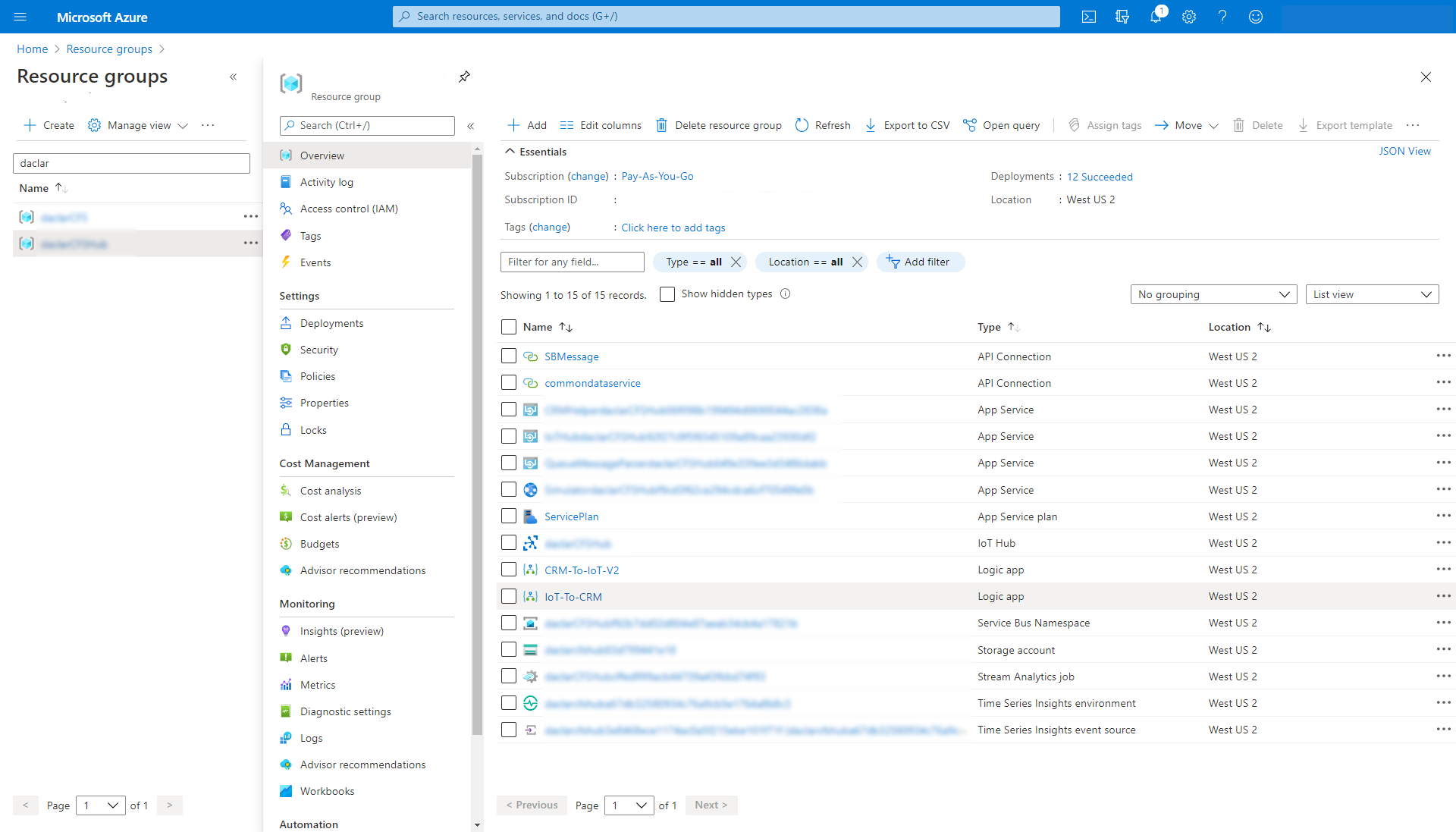Click the Stream Analytics job icon
The image size is (1456, 832).
(531, 676)
